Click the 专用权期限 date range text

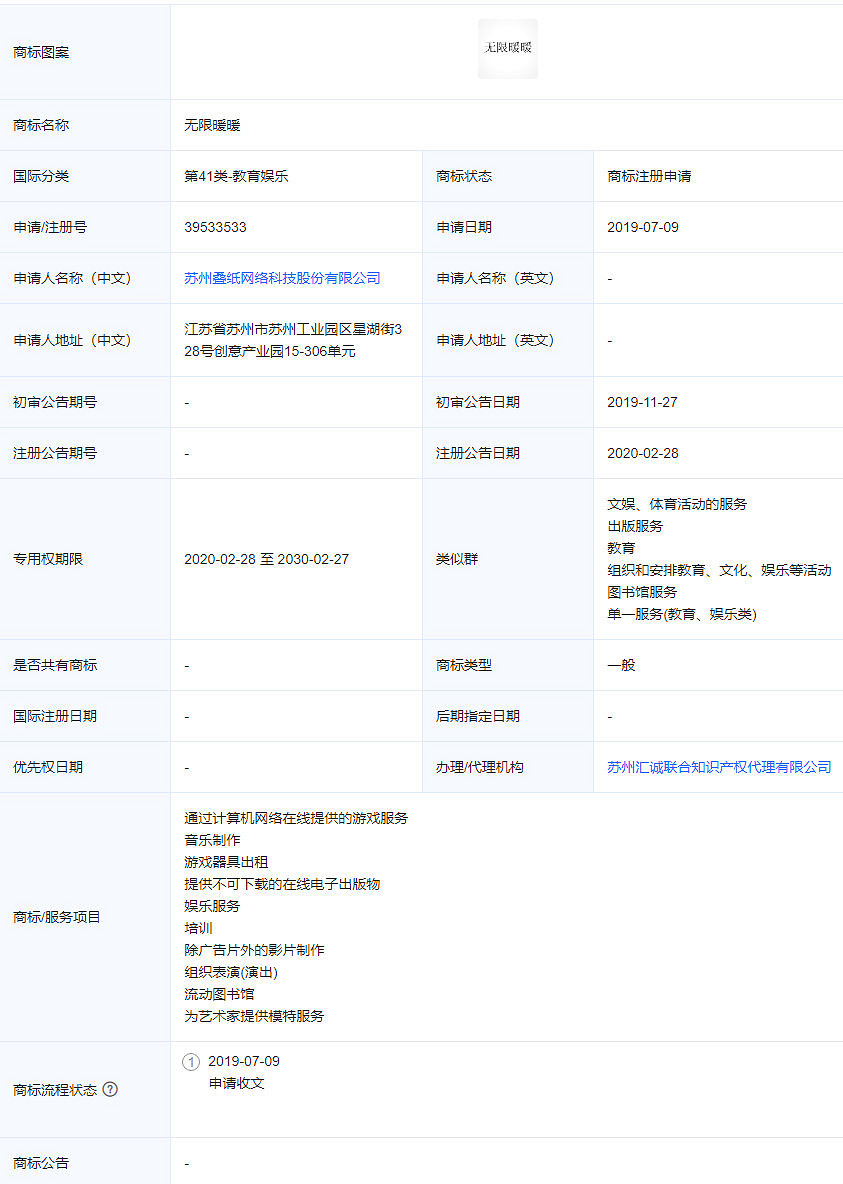coord(268,559)
